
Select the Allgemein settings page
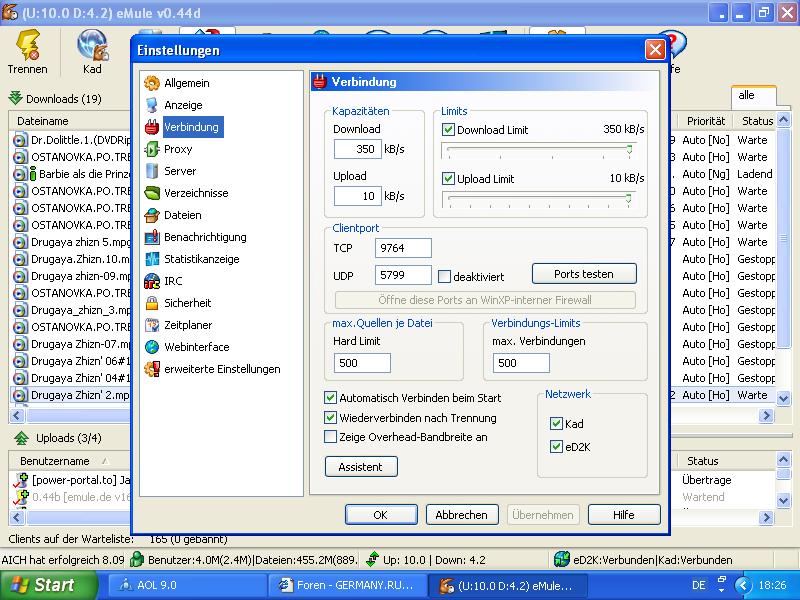[x=187, y=83]
